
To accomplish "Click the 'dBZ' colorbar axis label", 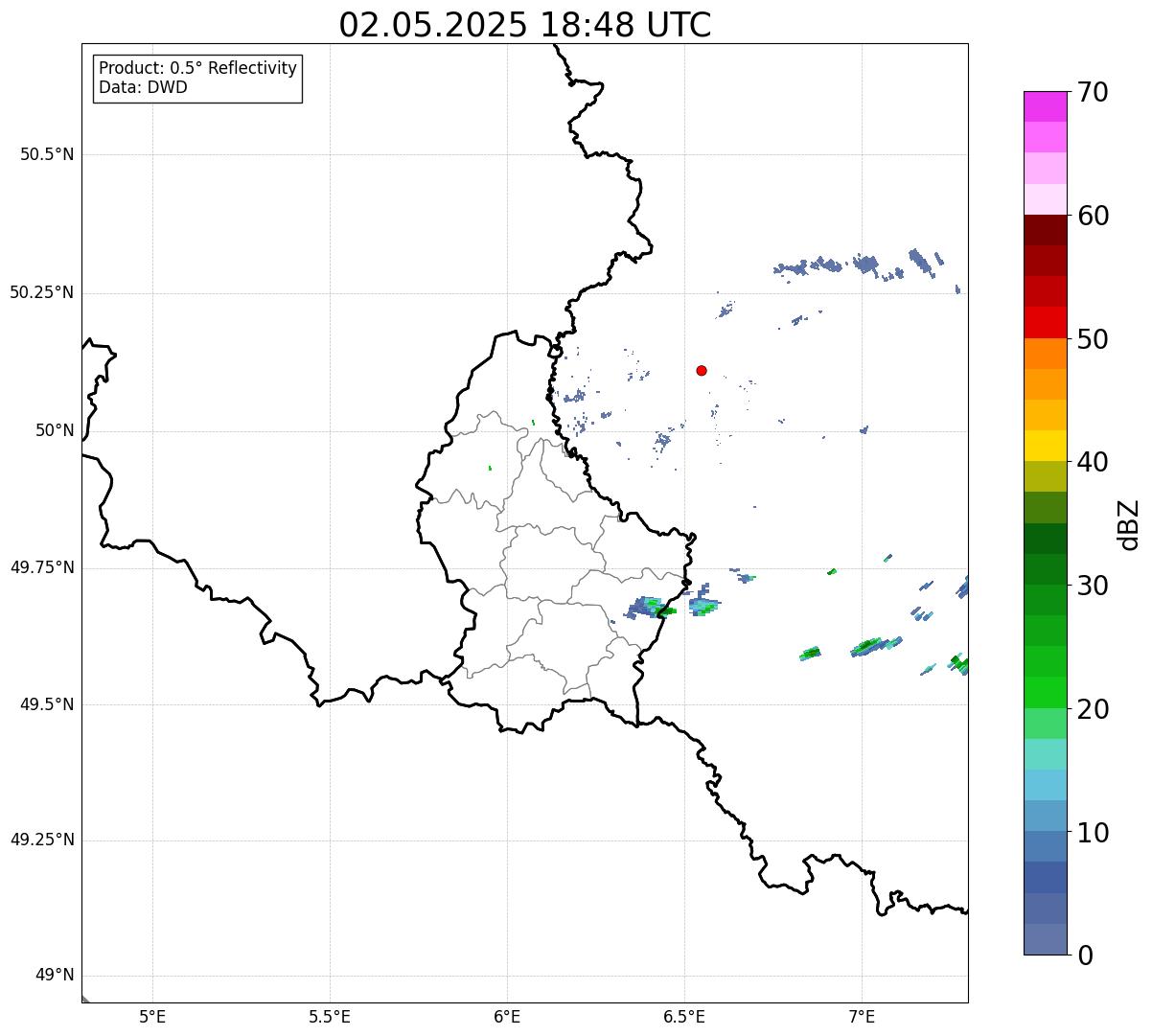I will pyautogui.click(x=1129, y=524).
